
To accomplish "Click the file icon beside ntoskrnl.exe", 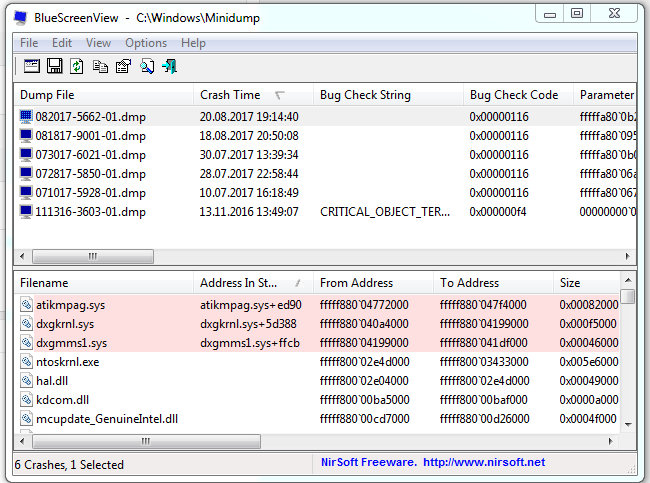I will [x=27, y=362].
